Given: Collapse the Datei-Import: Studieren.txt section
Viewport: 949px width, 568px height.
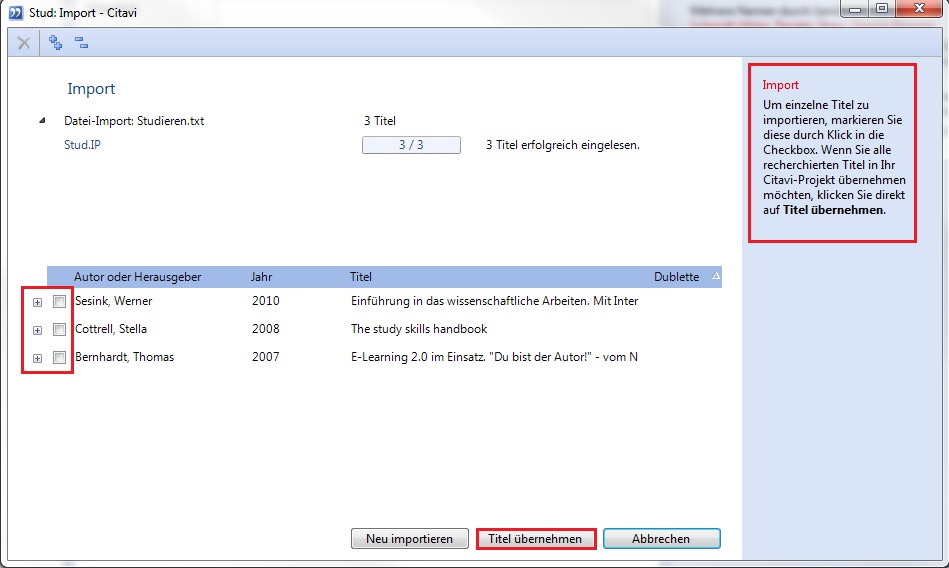Looking at the screenshot, I should (42, 121).
